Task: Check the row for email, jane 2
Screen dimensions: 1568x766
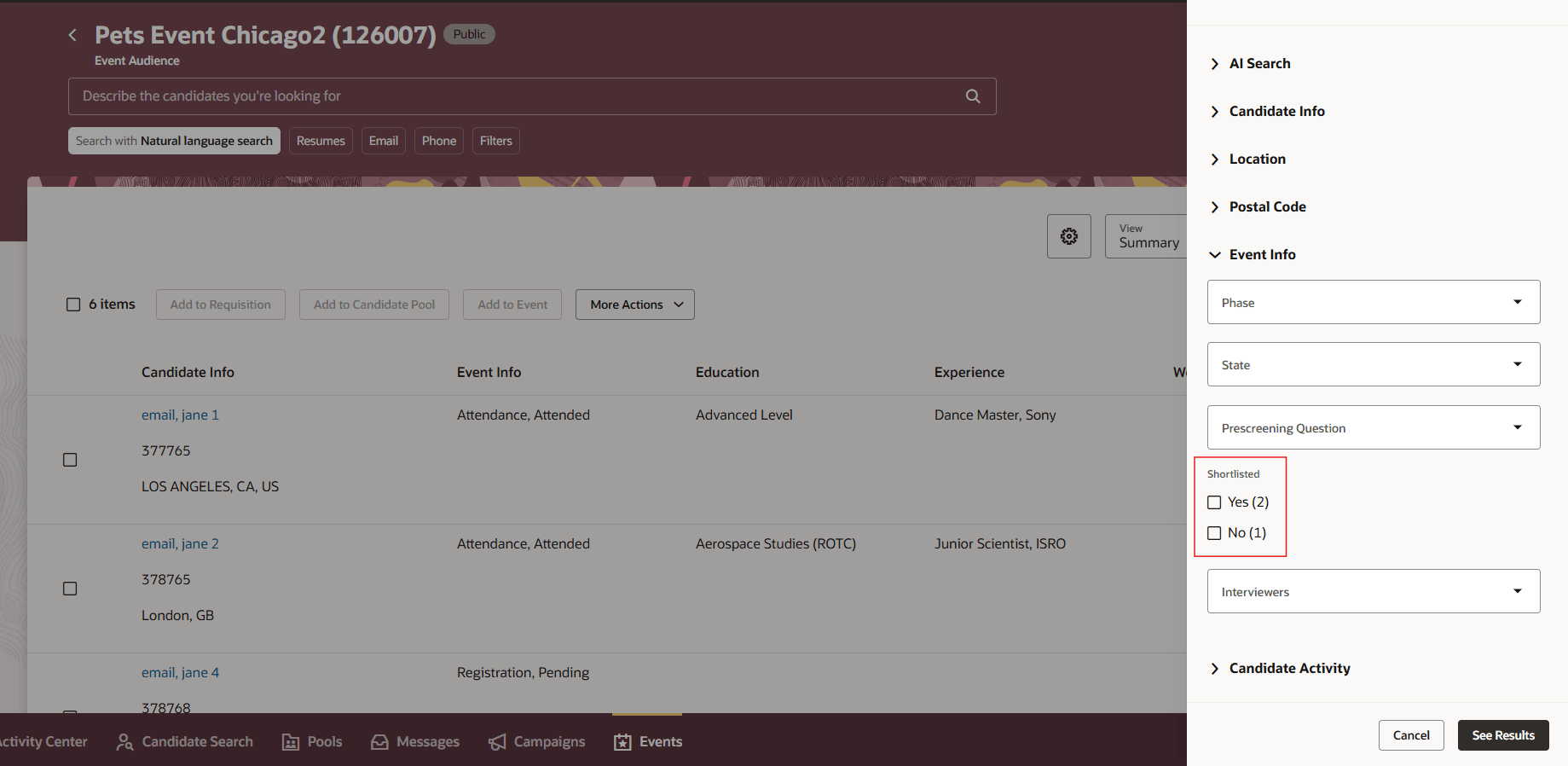Action: pos(70,589)
